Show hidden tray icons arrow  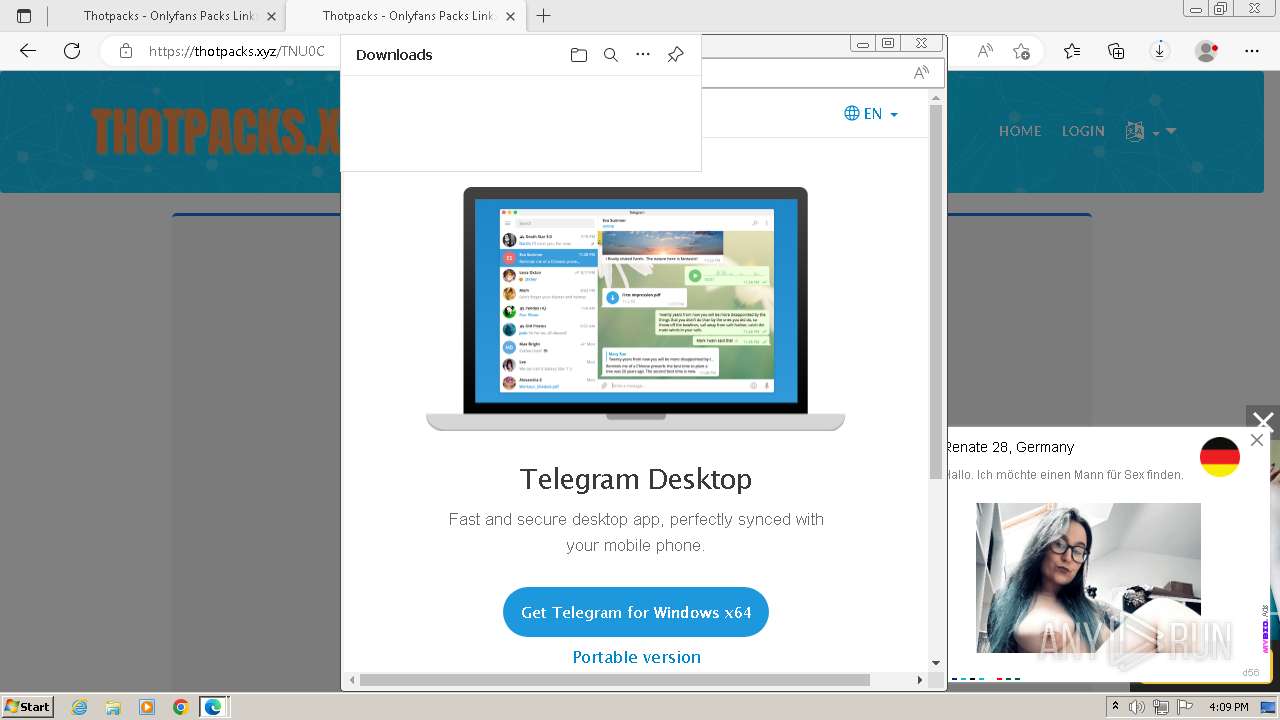[x=1115, y=707]
